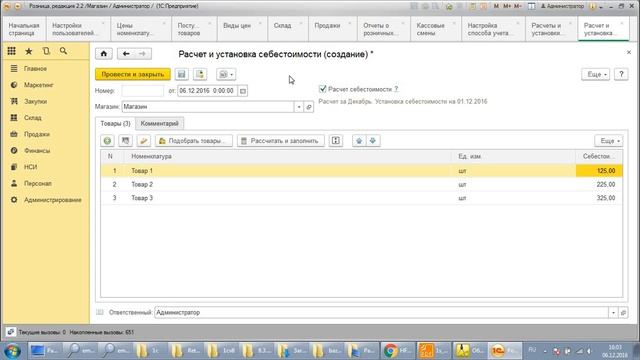Add a new row with green plus

pyautogui.click(x=107, y=141)
